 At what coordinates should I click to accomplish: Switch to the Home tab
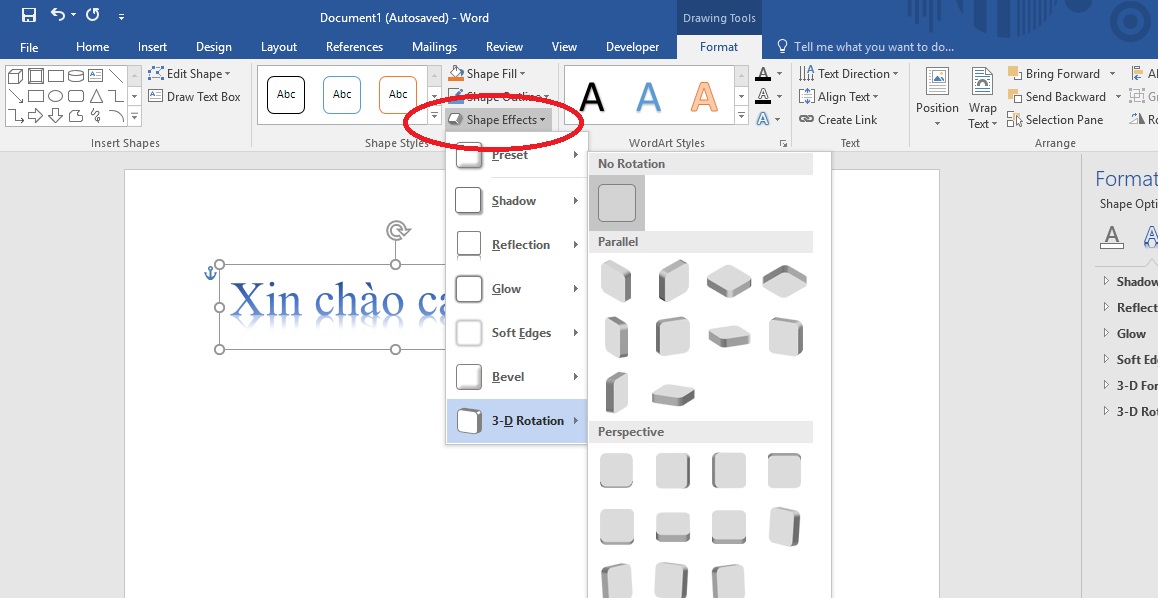click(x=92, y=47)
